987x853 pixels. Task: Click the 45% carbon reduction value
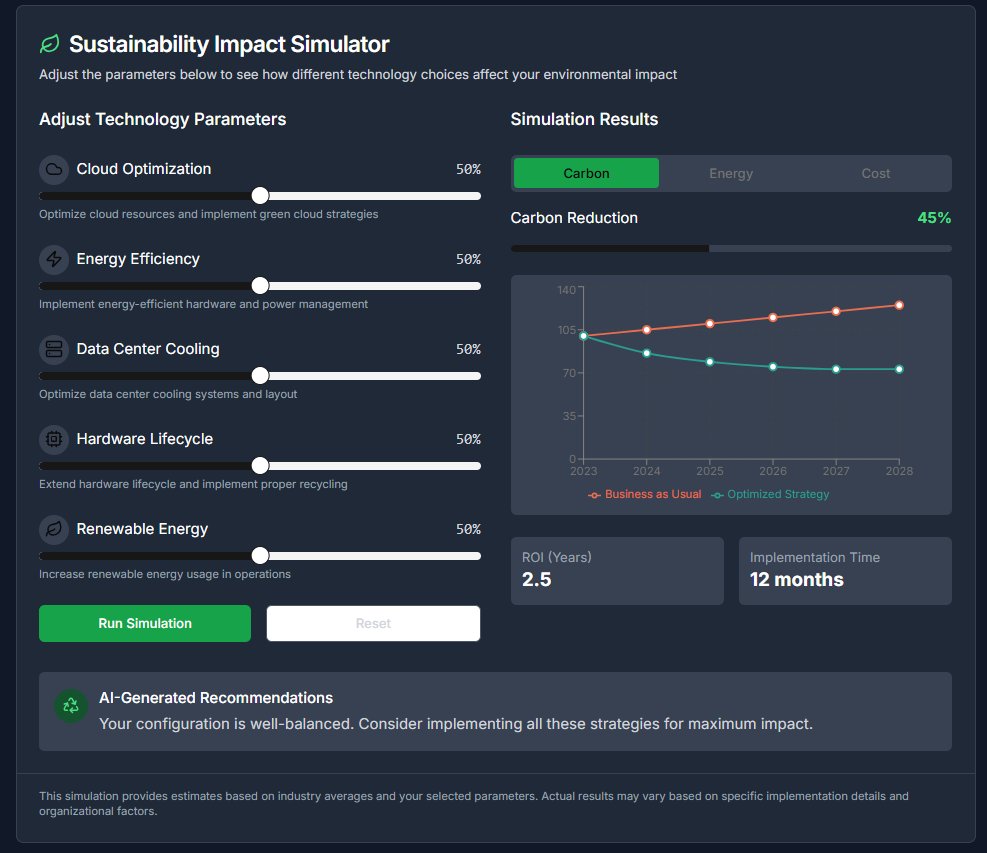pos(934,218)
